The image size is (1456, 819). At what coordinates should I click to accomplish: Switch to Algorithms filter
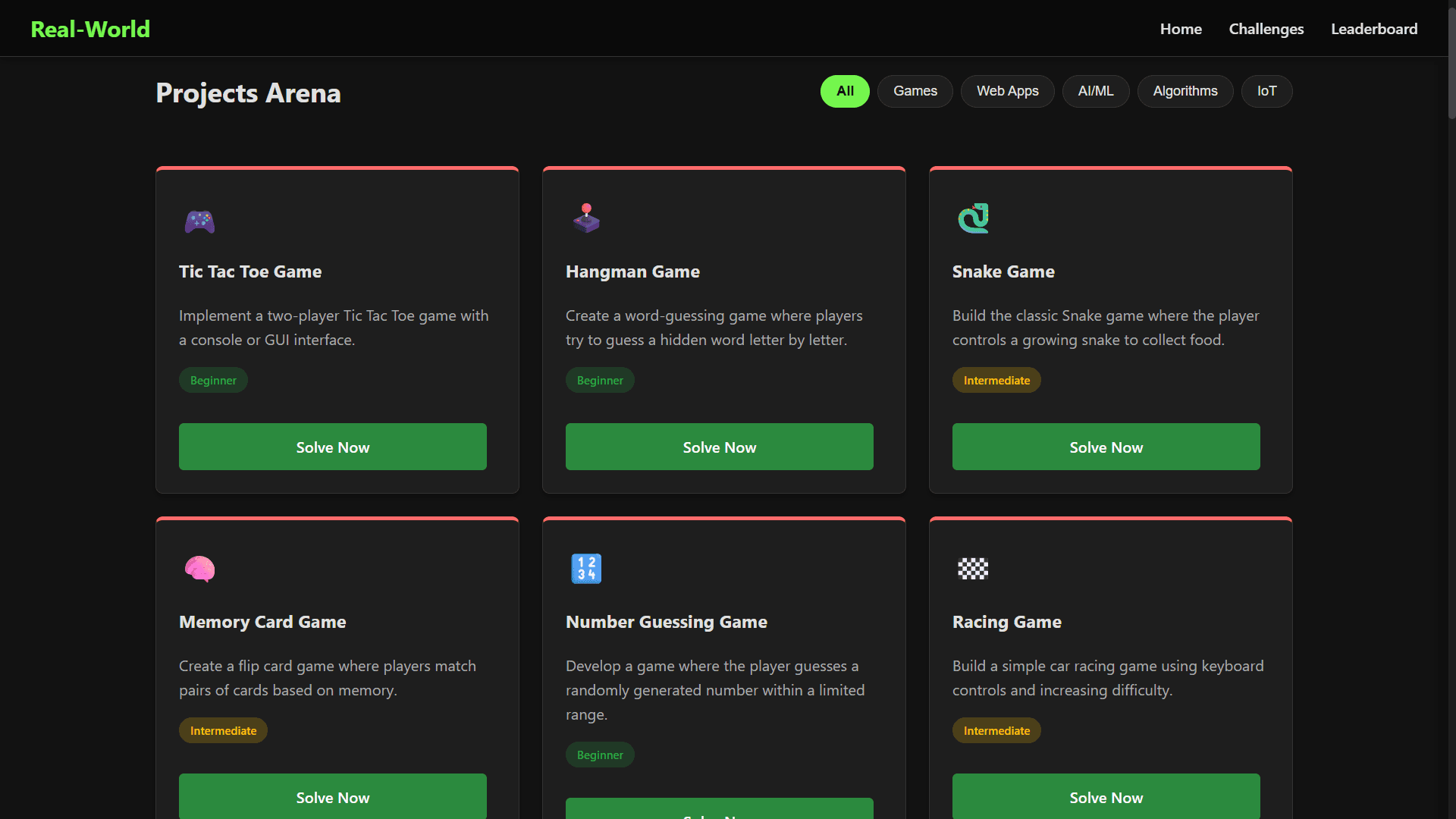tap(1185, 91)
